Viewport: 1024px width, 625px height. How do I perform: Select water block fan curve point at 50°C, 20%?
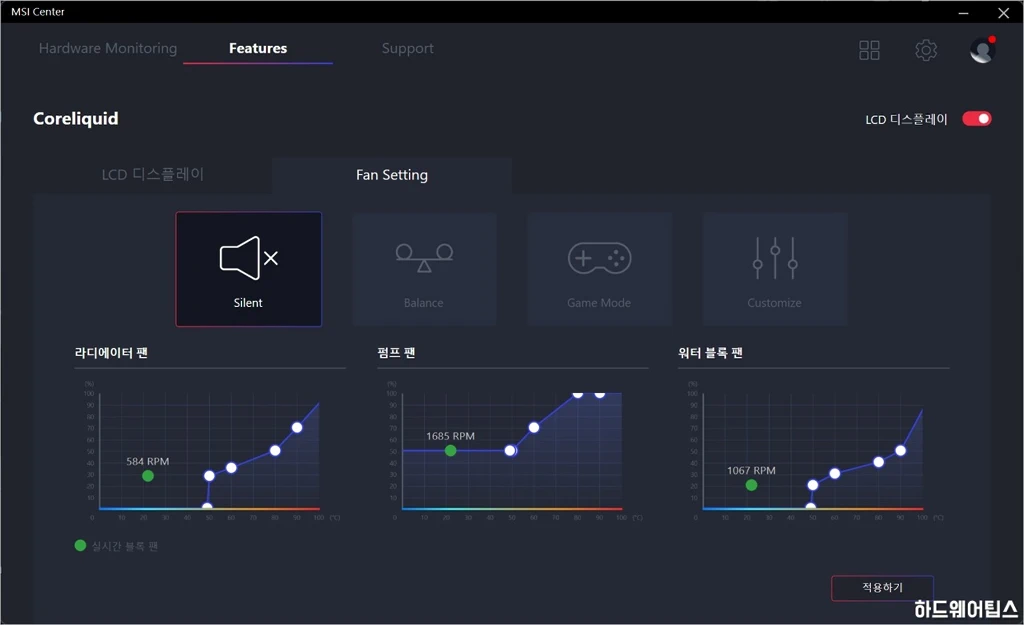tap(812, 485)
